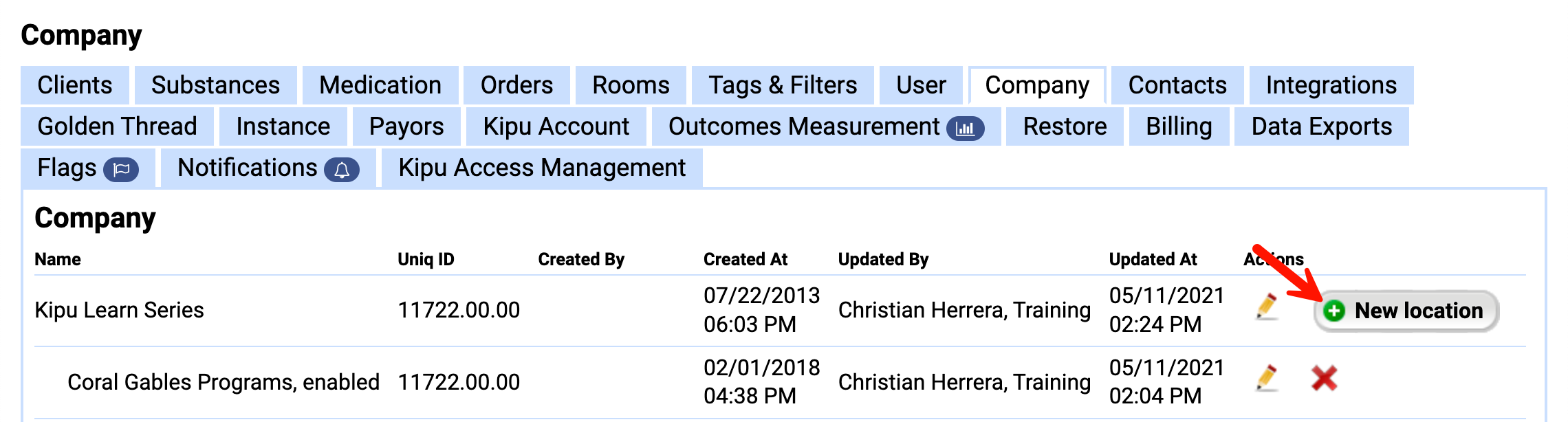Screen dimensions: 1568x422
Task: Click the Created By column header
Action: point(581,259)
